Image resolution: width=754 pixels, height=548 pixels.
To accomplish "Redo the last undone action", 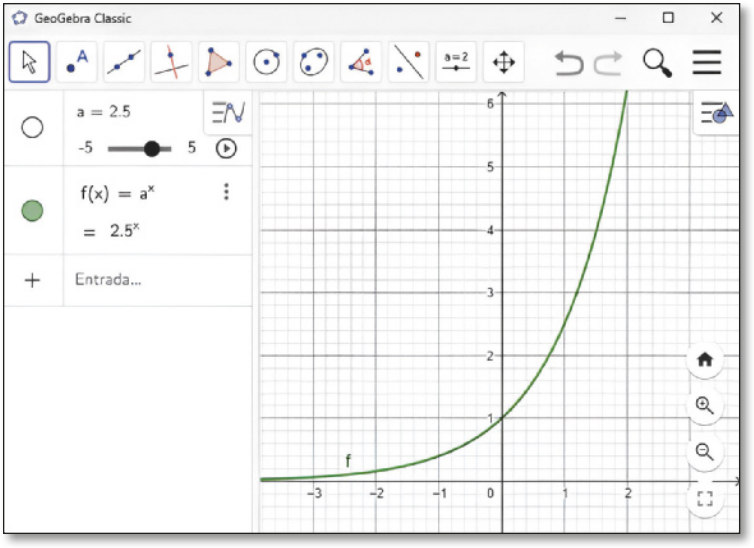I will point(608,62).
